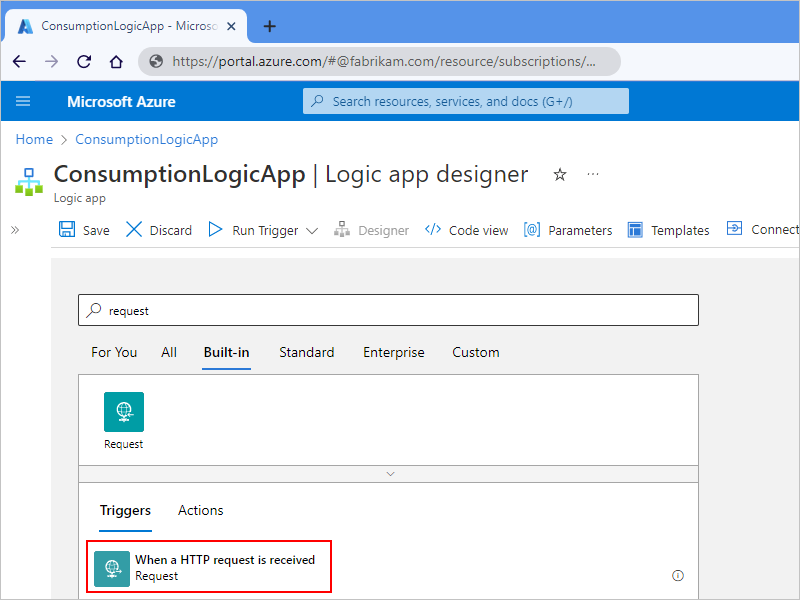Screen dimensions: 800x600
Task: Click the browser back arrow
Action: (19, 62)
